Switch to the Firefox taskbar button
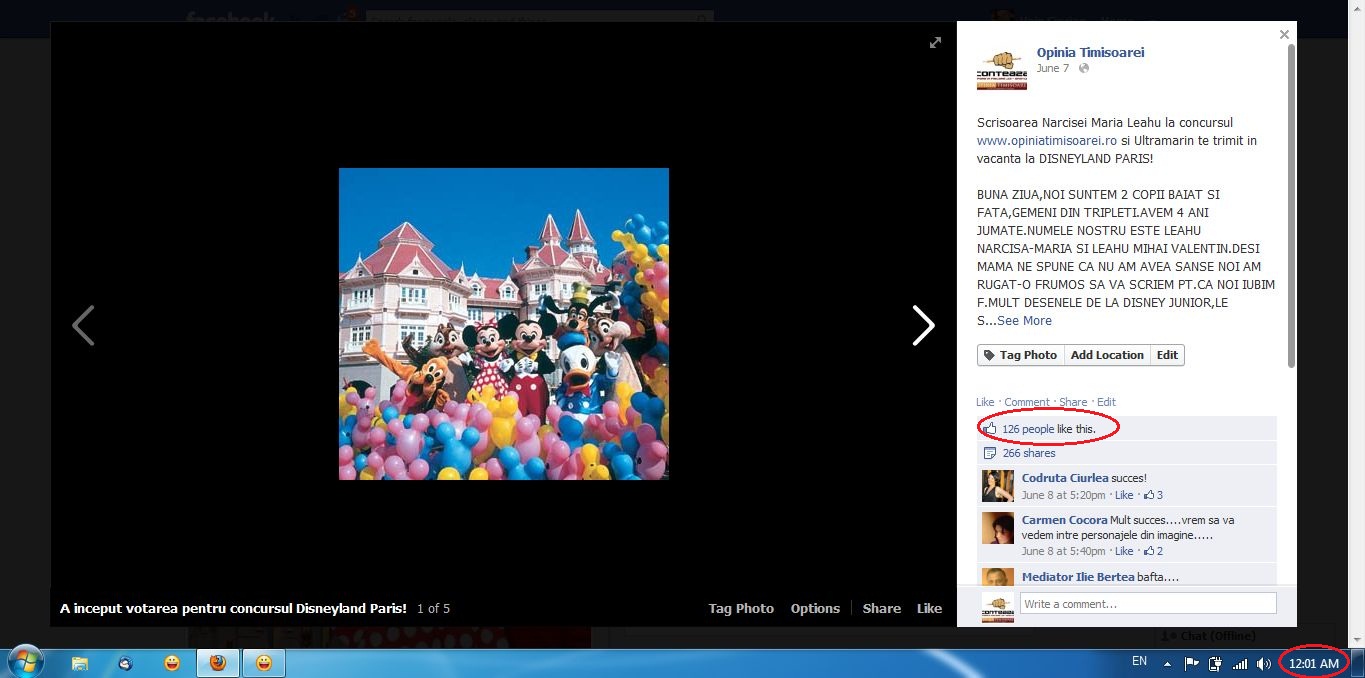Image resolution: width=1365 pixels, height=678 pixels. [217, 663]
